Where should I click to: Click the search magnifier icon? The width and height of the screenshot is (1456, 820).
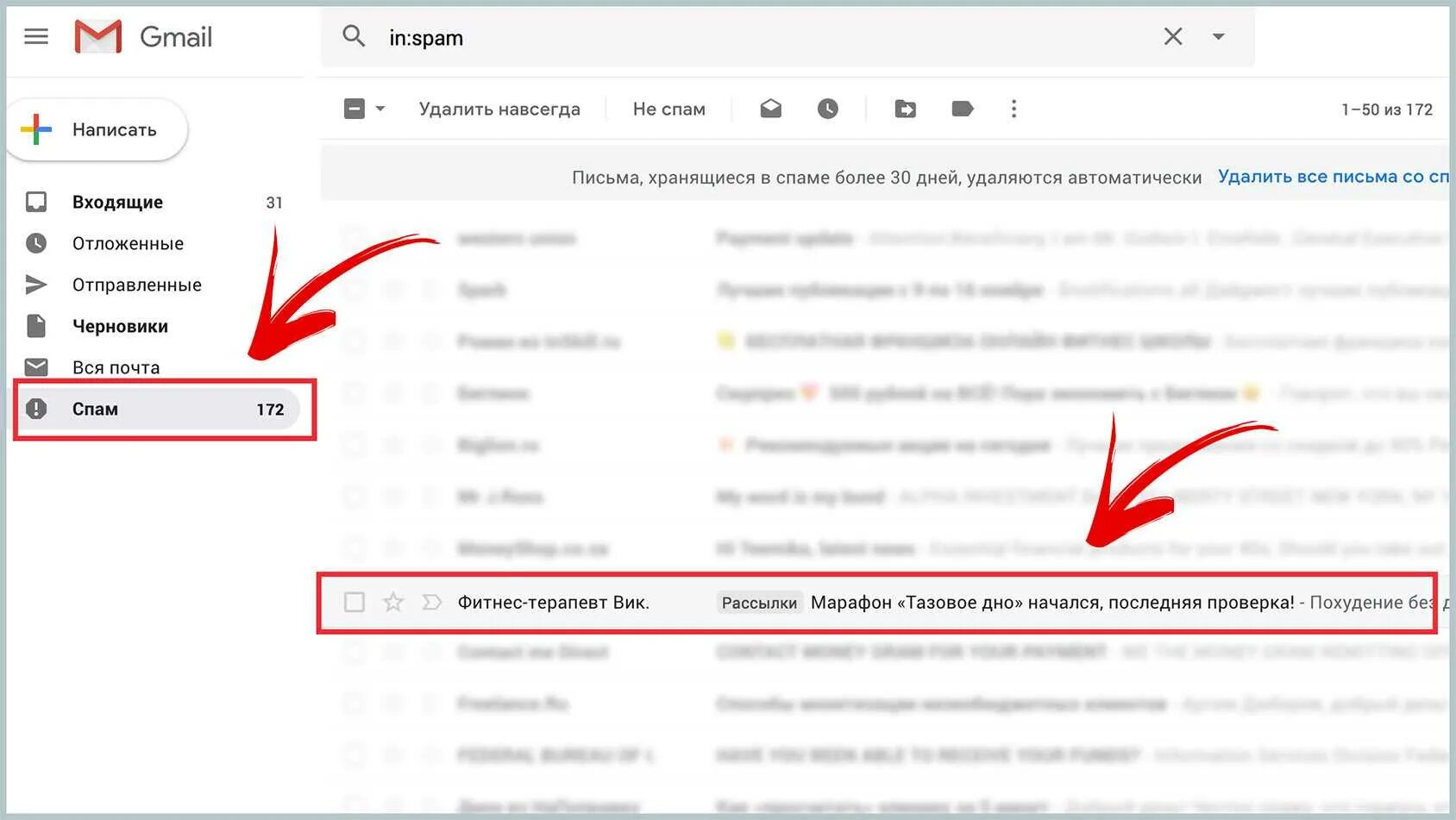point(354,36)
